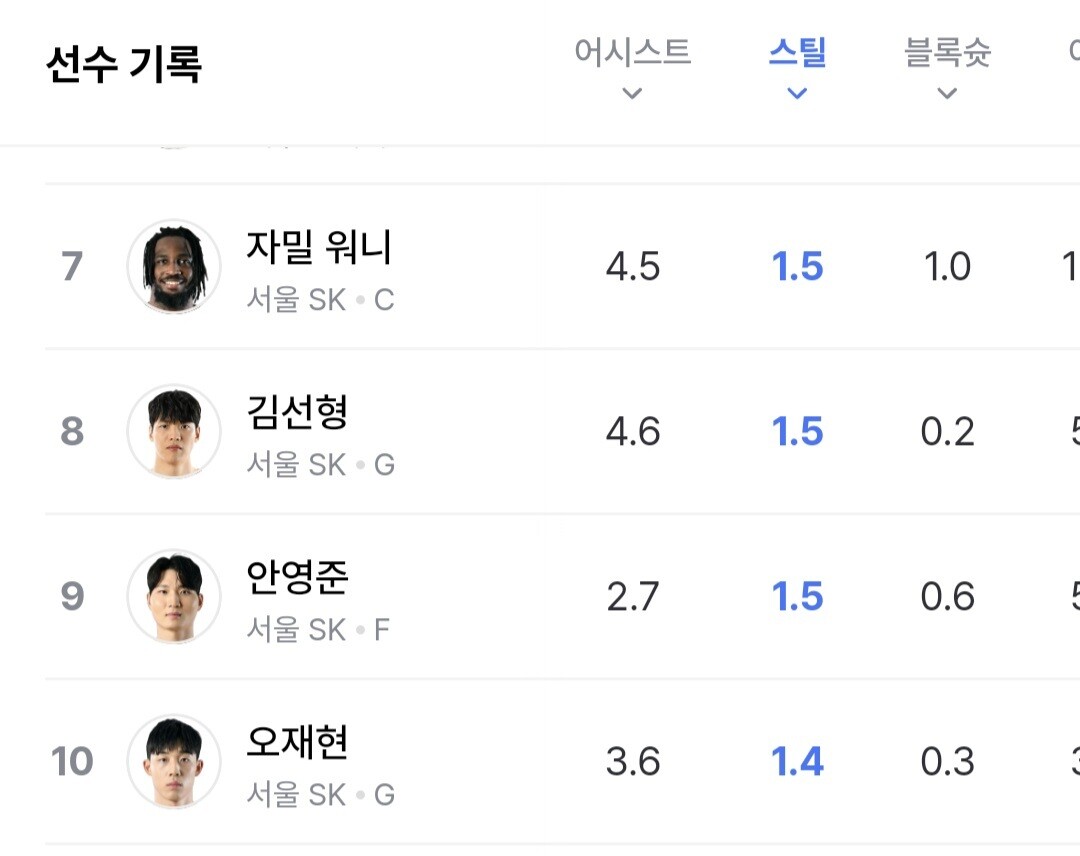Screen dimensions: 1080x856
Task: Open player name 오재현
Action: [297, 742]
